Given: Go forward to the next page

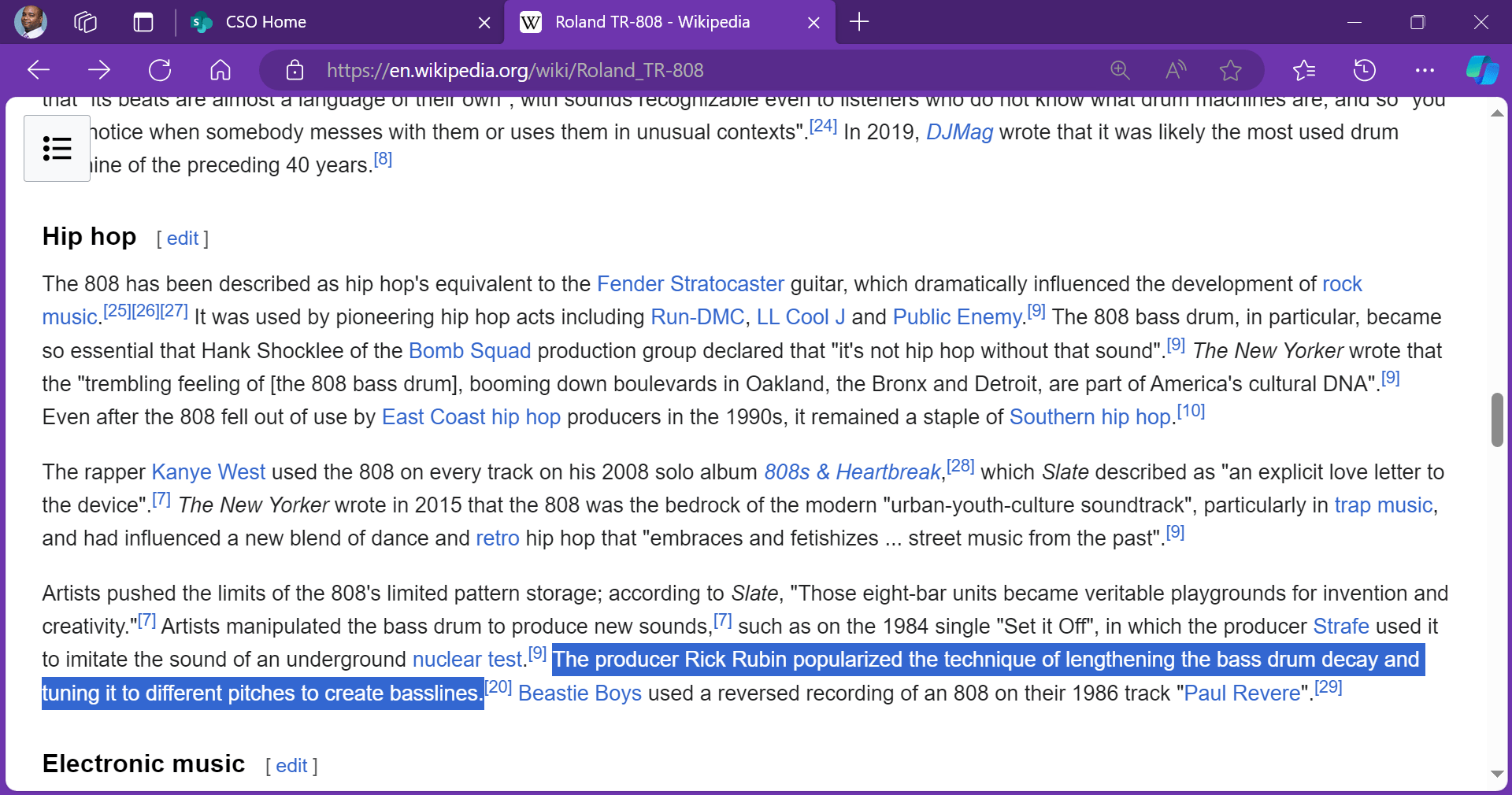Looking at the screenshot, I should [x=99, y=70].
